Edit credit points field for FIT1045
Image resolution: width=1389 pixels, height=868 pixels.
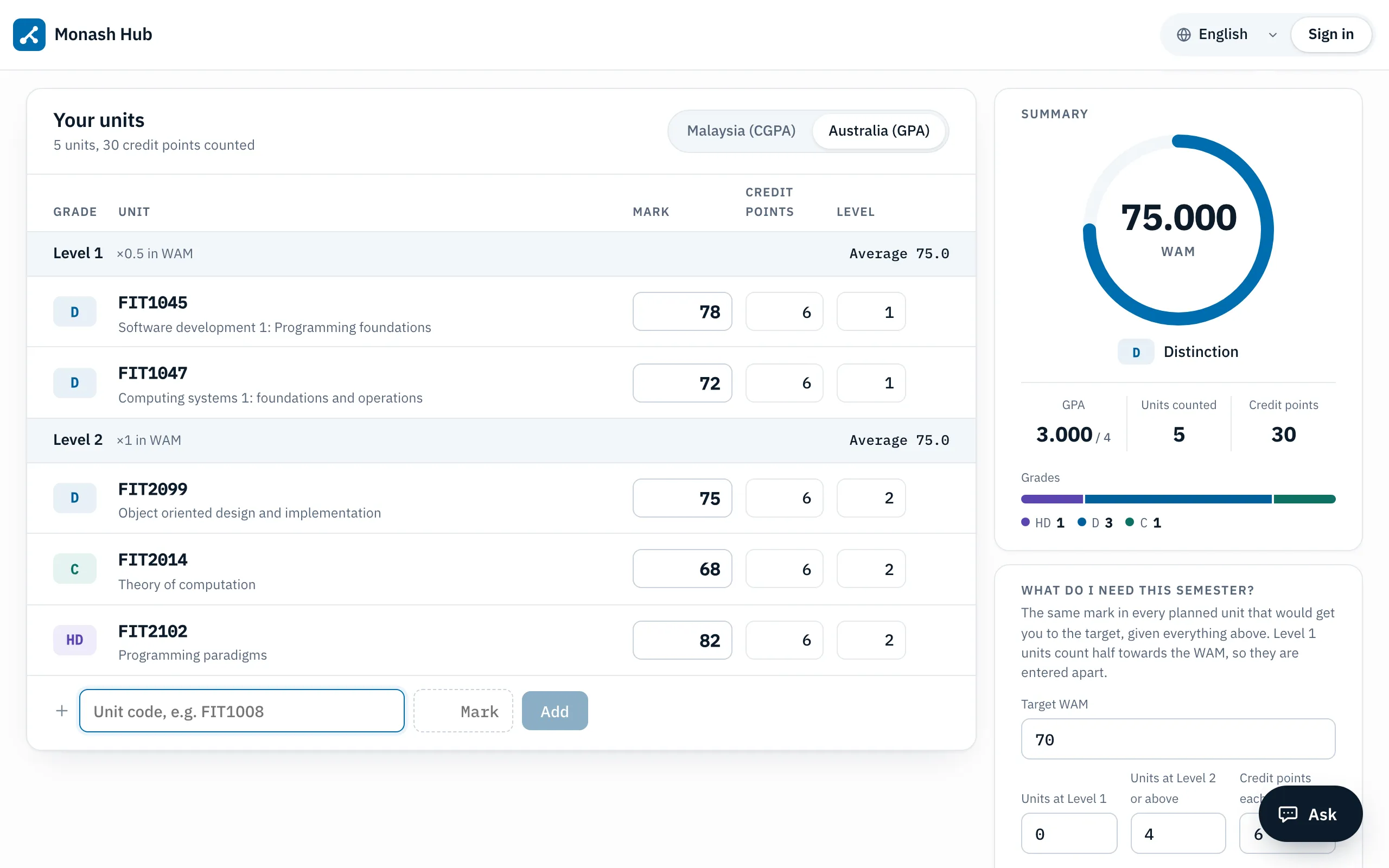pyautogui.click(x=784, y=312)
